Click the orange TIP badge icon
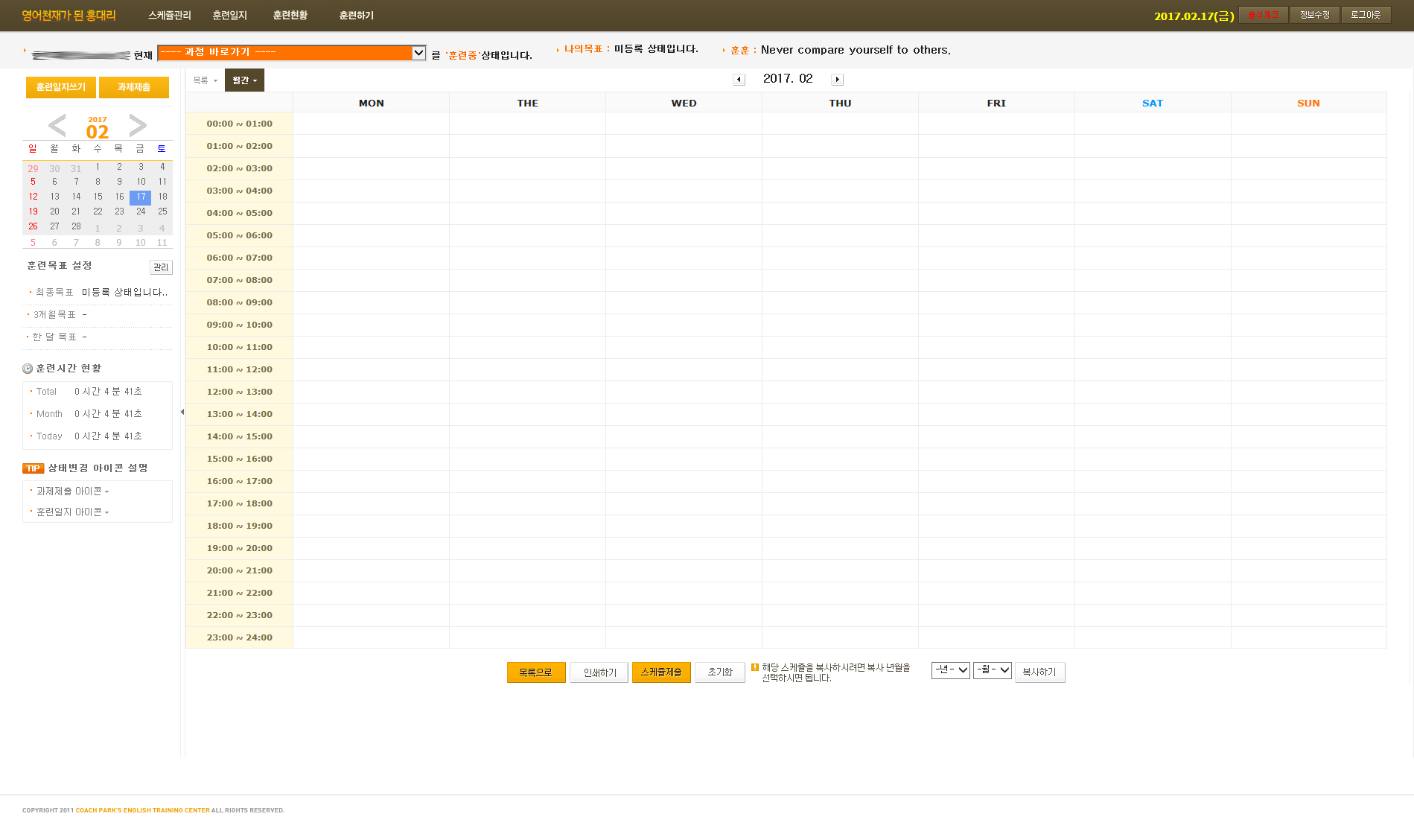 click(33, 468)
